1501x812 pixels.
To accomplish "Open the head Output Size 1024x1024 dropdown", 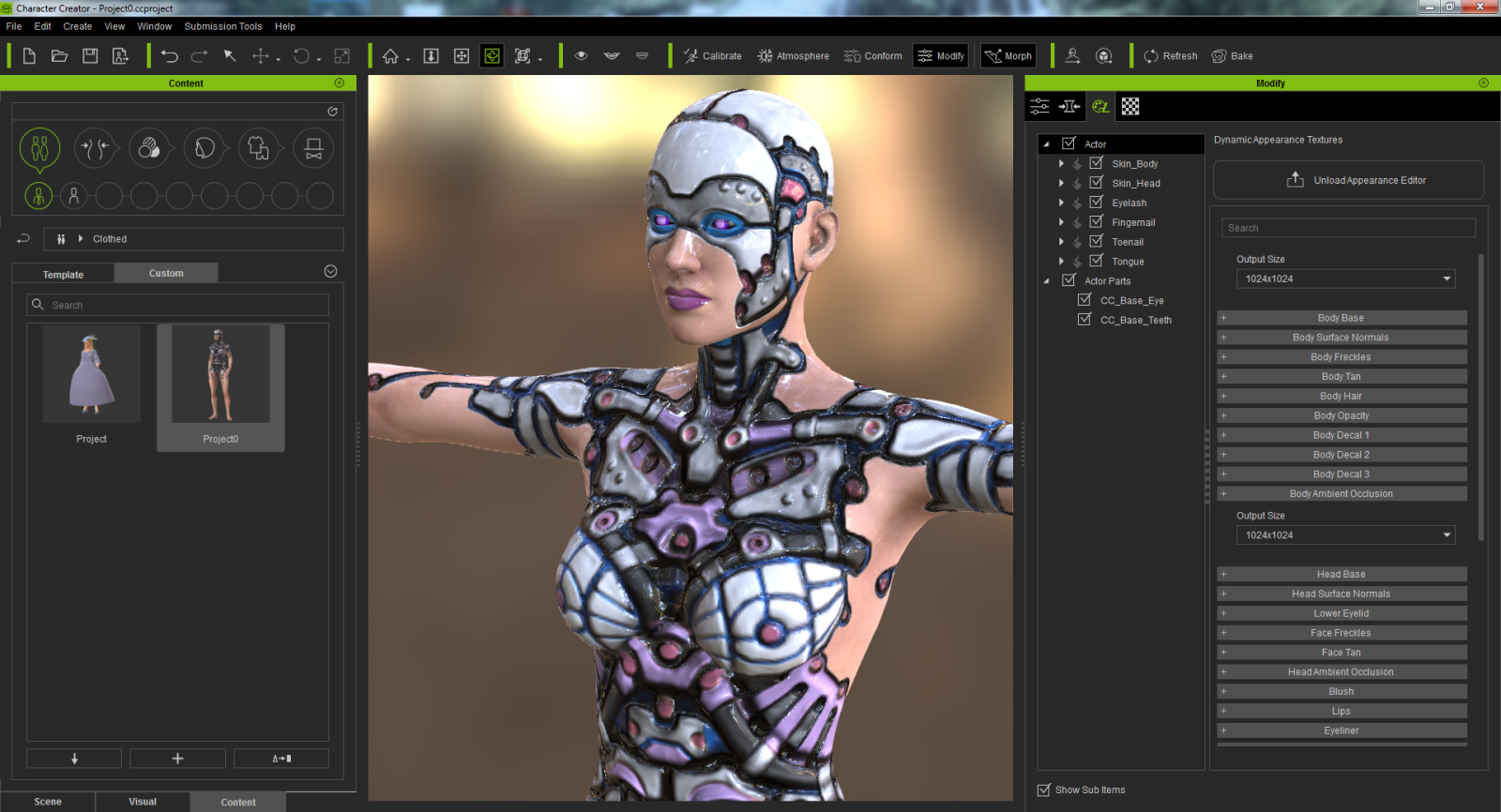I will pos(1345,535).
